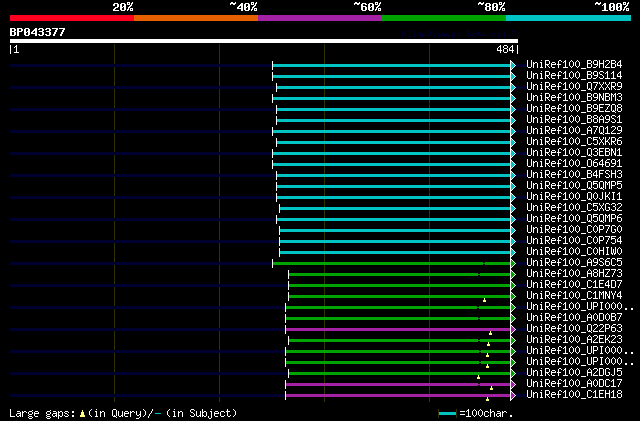This screenshot has width=640, height=421.
Task: Select the UniRef100_C0P7G0 label
Action: tap(574, 230)
